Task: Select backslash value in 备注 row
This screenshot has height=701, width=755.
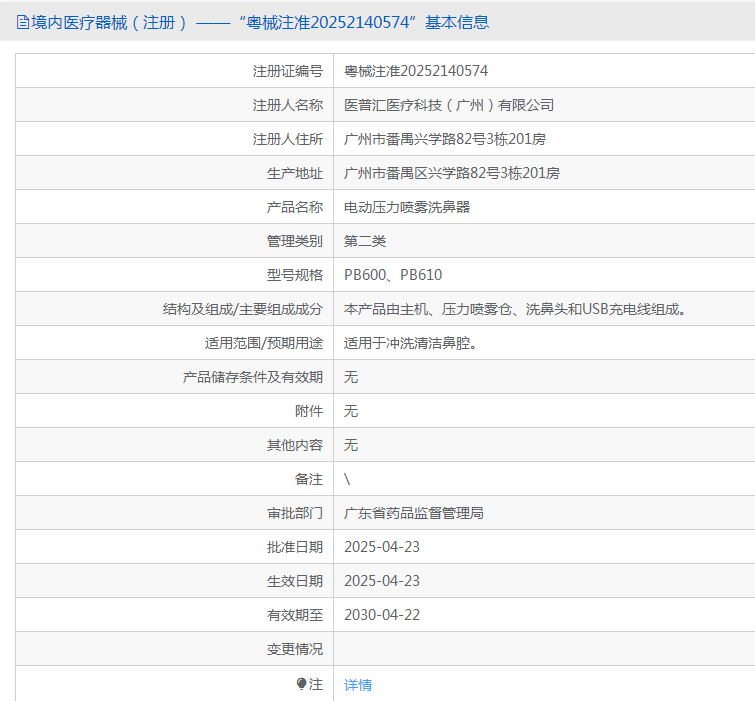Action: pos(347,479)
